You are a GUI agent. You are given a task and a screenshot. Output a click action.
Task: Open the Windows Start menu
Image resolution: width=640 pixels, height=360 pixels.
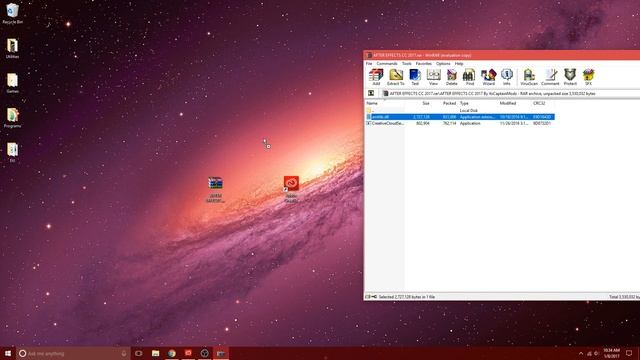[8, 353]
